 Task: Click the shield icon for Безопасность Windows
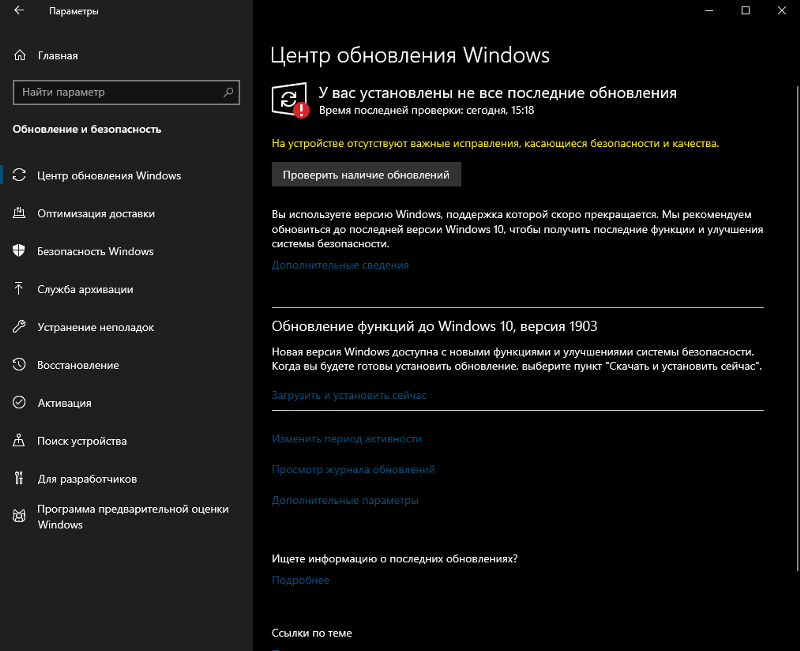point(19,251)
